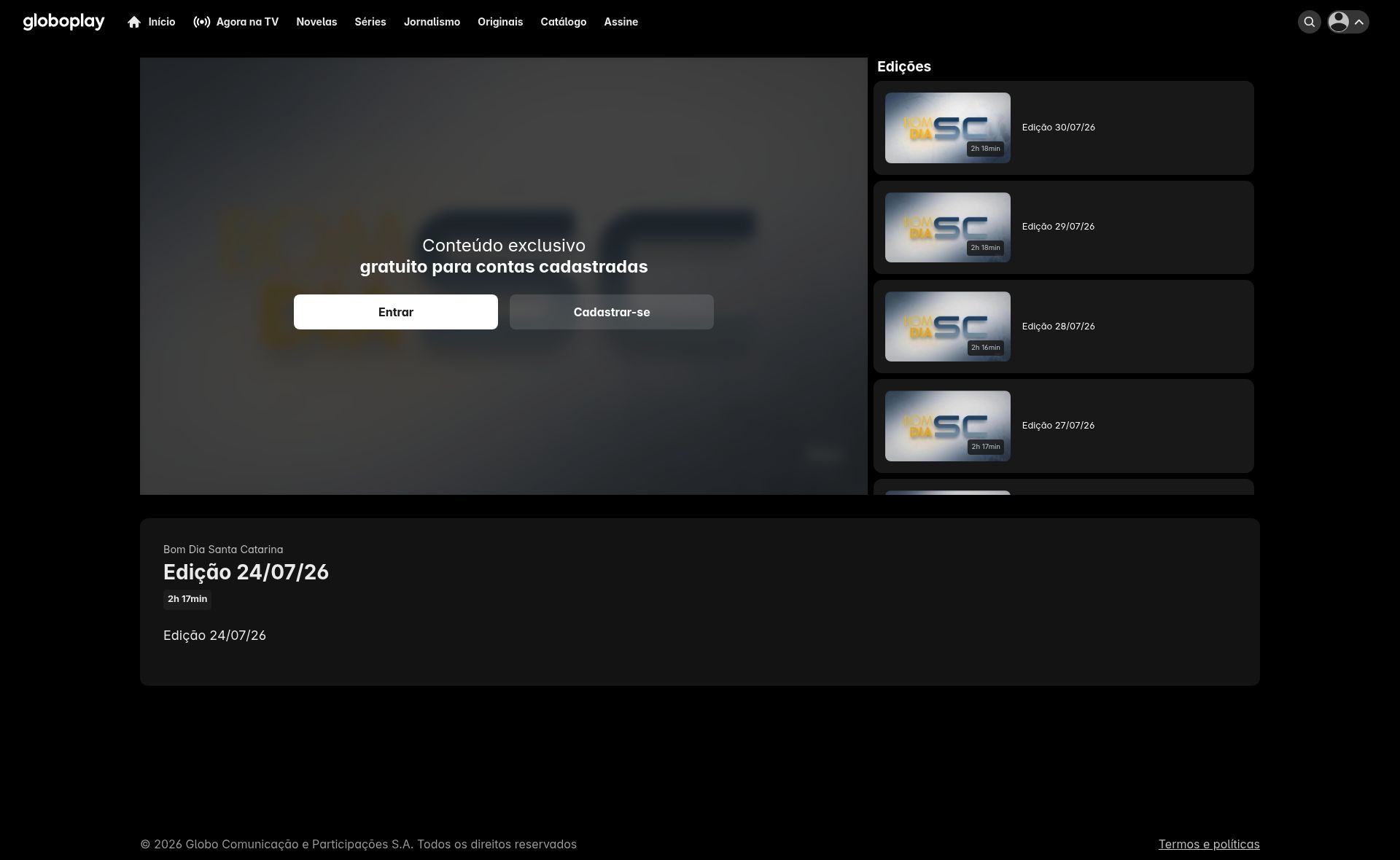Open thumbnail for Edição 27/07/26
Image resolution: width=1400 pixels, height=860 pixels.
click(x=948, y=426)
